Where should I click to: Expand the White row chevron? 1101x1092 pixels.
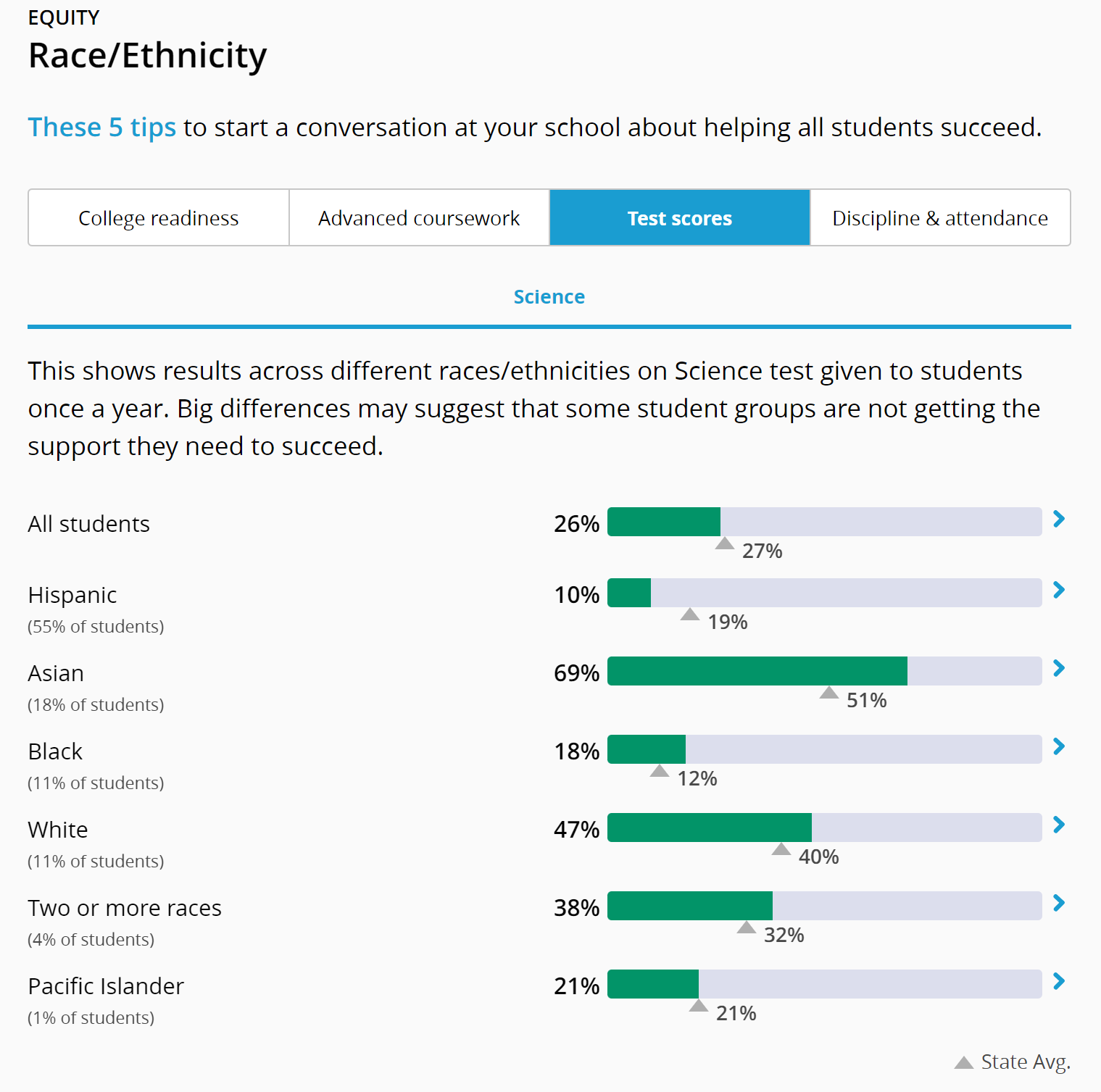(x=1059, y=825)
